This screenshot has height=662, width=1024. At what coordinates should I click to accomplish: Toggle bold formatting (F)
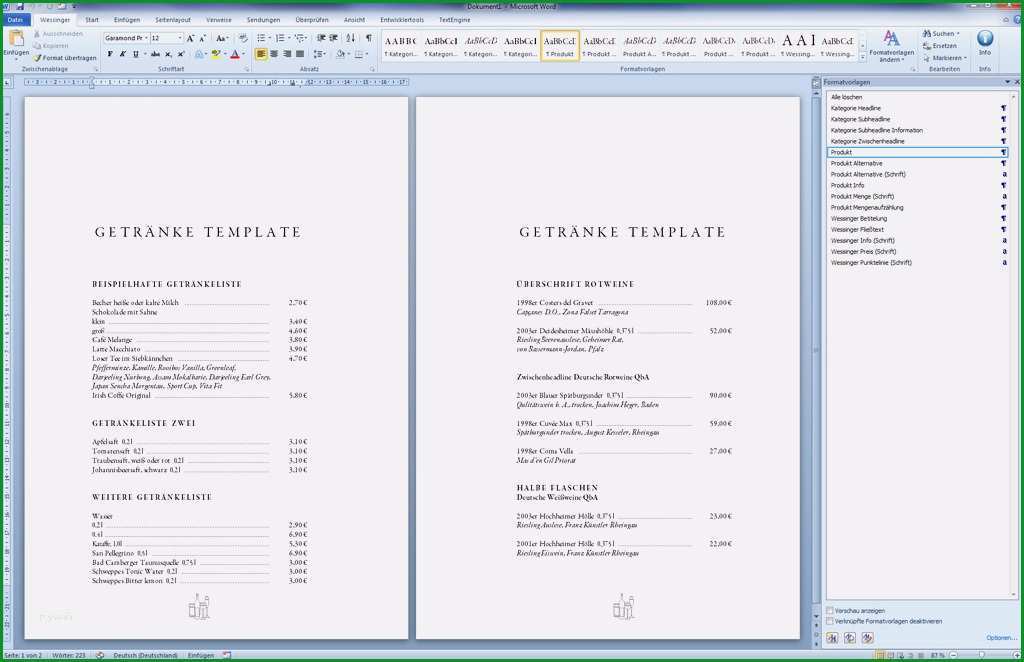[x=110, y=54]
